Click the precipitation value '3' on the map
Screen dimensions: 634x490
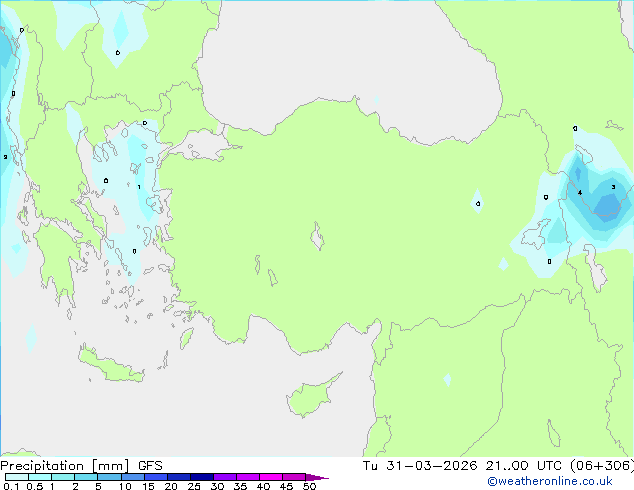tap(613, 187)
